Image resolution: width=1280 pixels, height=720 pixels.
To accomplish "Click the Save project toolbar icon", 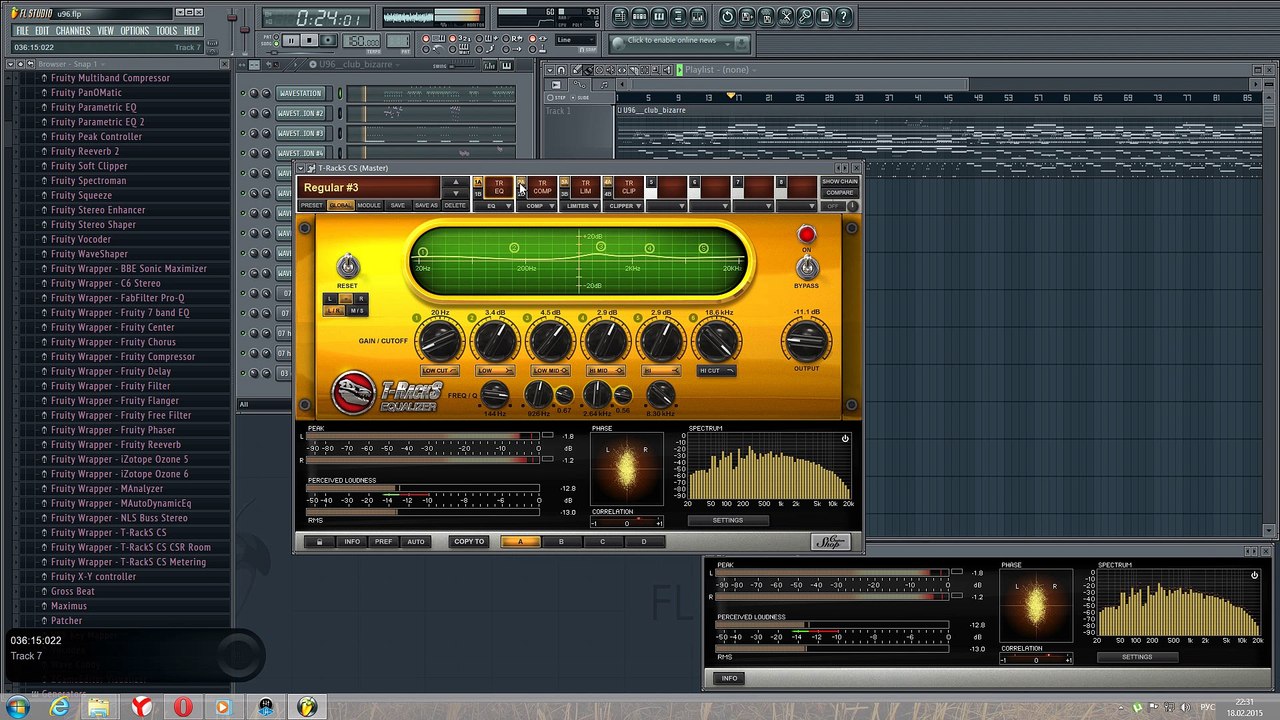I will [747, 17].
